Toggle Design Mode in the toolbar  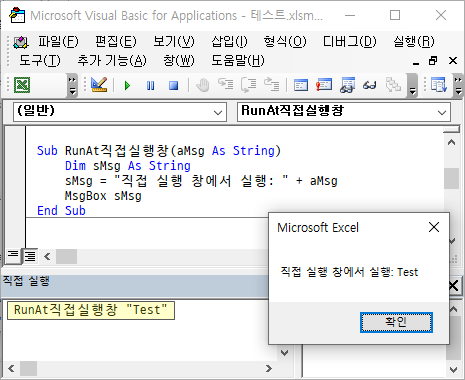pyautogui.click(x=99, y=85)
